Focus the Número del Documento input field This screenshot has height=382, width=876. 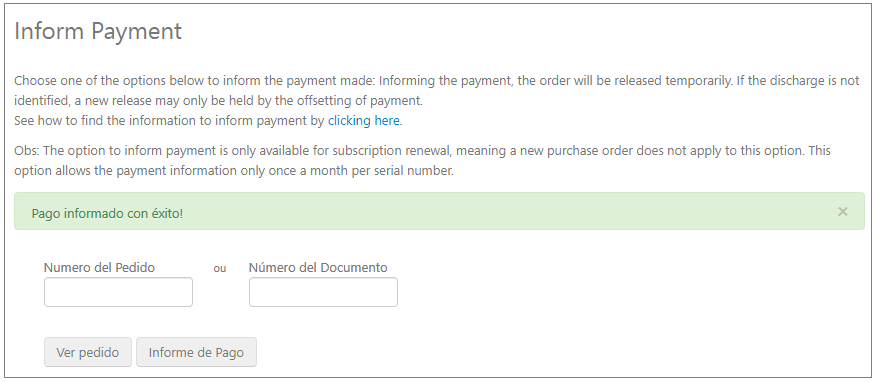(323, 292)
